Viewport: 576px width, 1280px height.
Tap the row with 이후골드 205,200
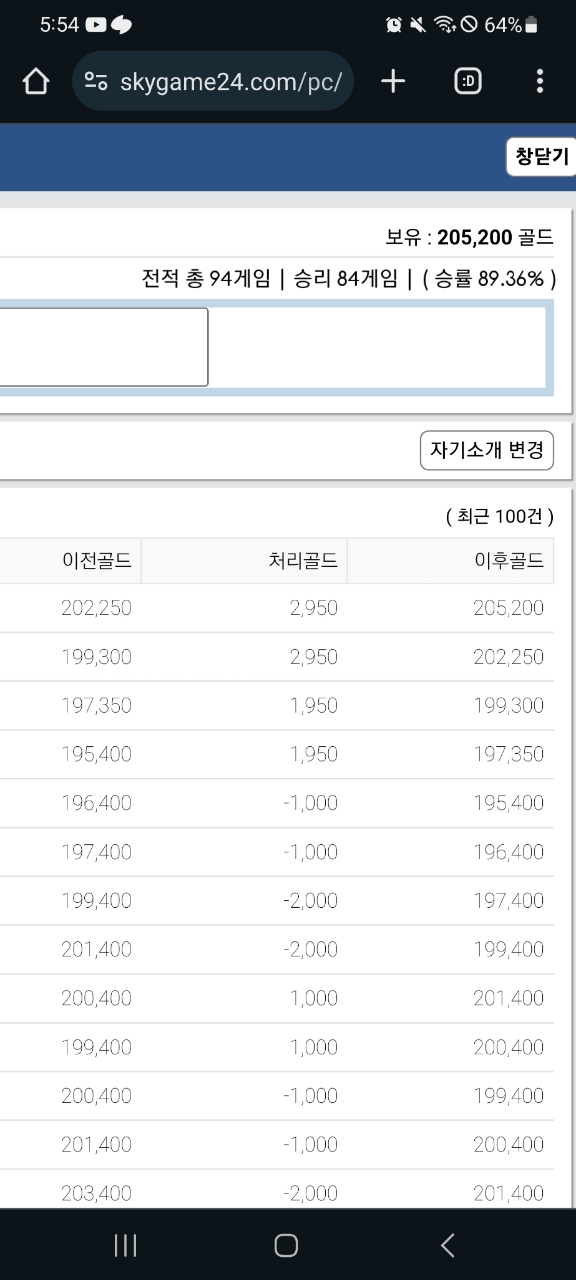click(x=277, y=608)
